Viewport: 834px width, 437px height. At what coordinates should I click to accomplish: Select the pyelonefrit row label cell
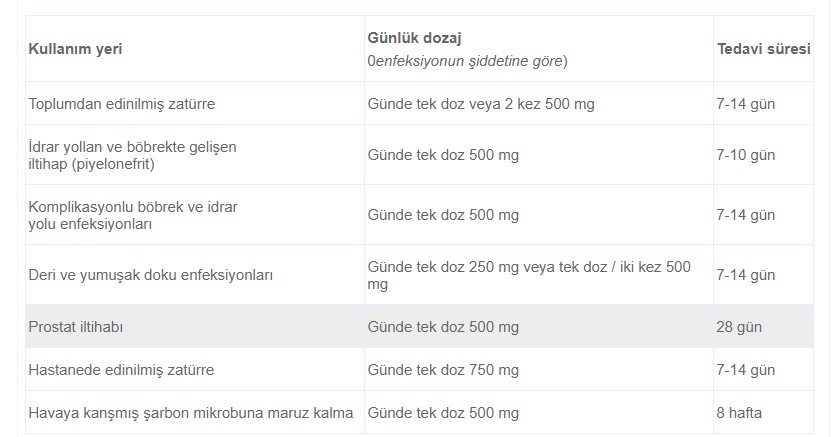tap(132, 155)
